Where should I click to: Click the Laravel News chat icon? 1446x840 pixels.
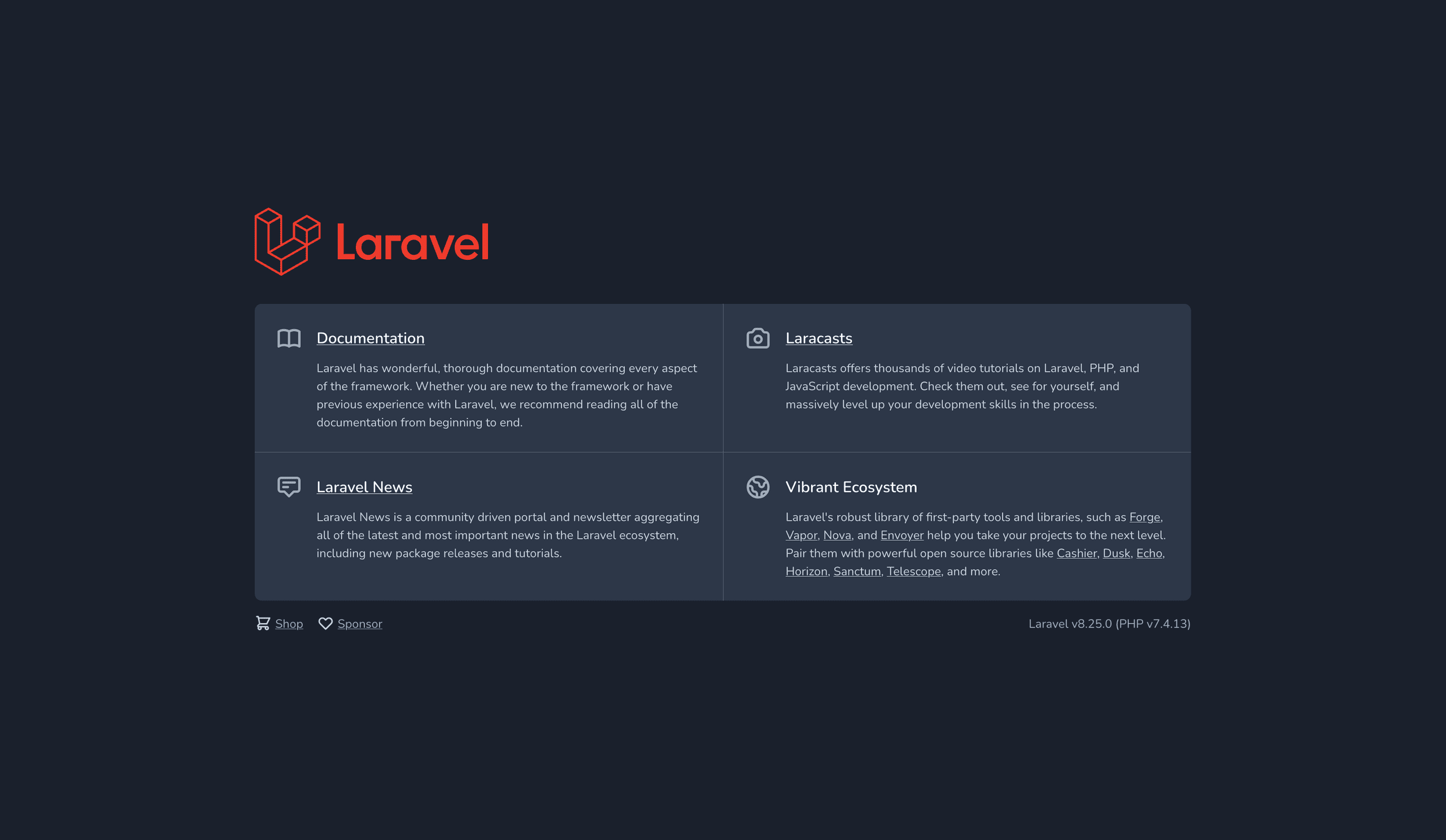point(288,486)
